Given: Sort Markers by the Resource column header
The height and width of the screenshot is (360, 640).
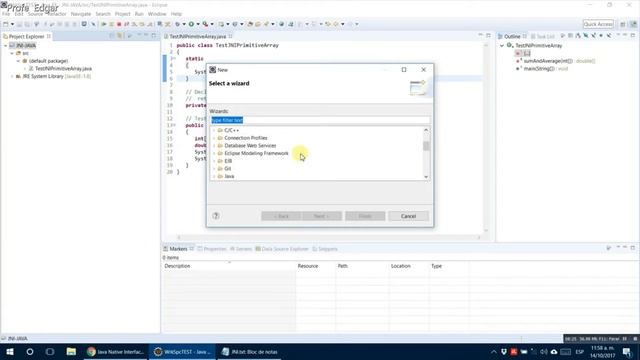Looking at the screenshot, I should pyautogui.click(x=315, y=266).
